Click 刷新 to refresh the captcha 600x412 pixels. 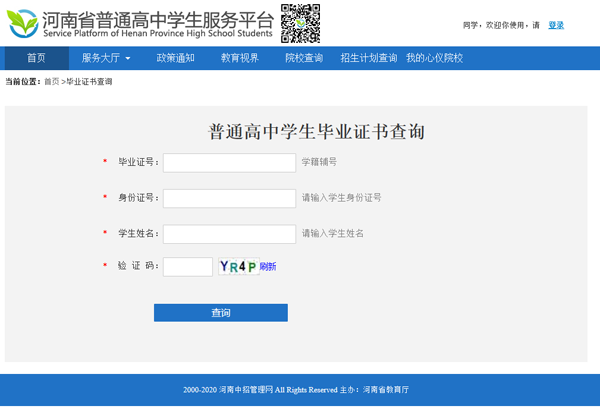(x=268, y=266)
